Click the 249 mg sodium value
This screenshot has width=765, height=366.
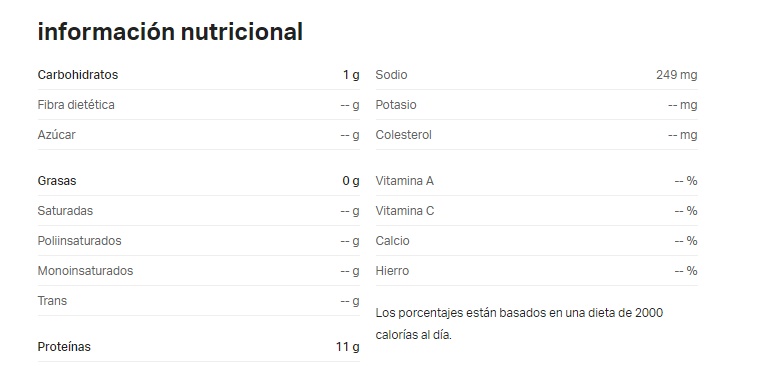pyautogui.click(x=677, y=75)
